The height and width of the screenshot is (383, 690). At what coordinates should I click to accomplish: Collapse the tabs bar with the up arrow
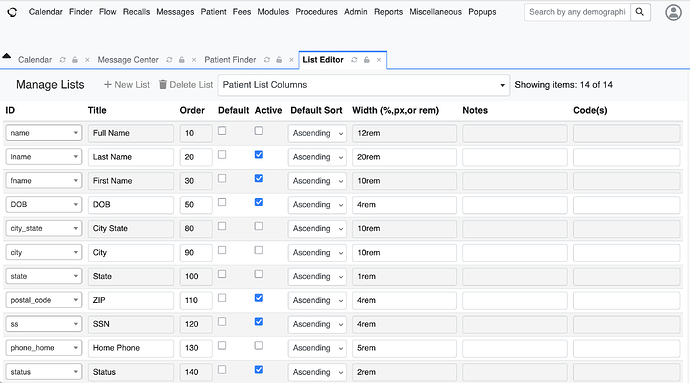(x=7, y=56)
